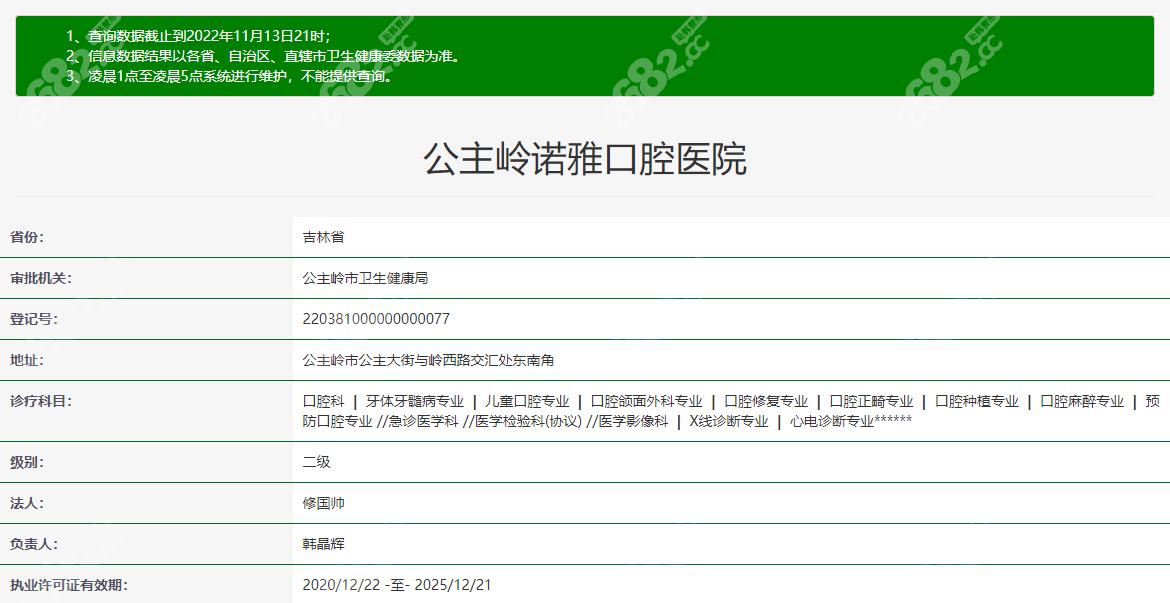
Task: Select the notice line about 2022年11月13日21时
Action: (x=198, y=36)
